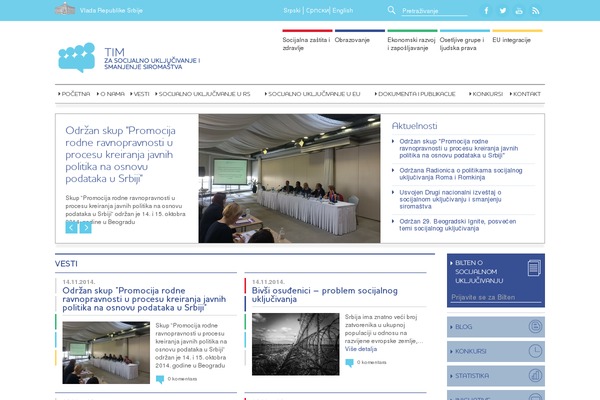Open SOCIJALNO UKLJUČIVANJE U EU menu

[314, 94]
